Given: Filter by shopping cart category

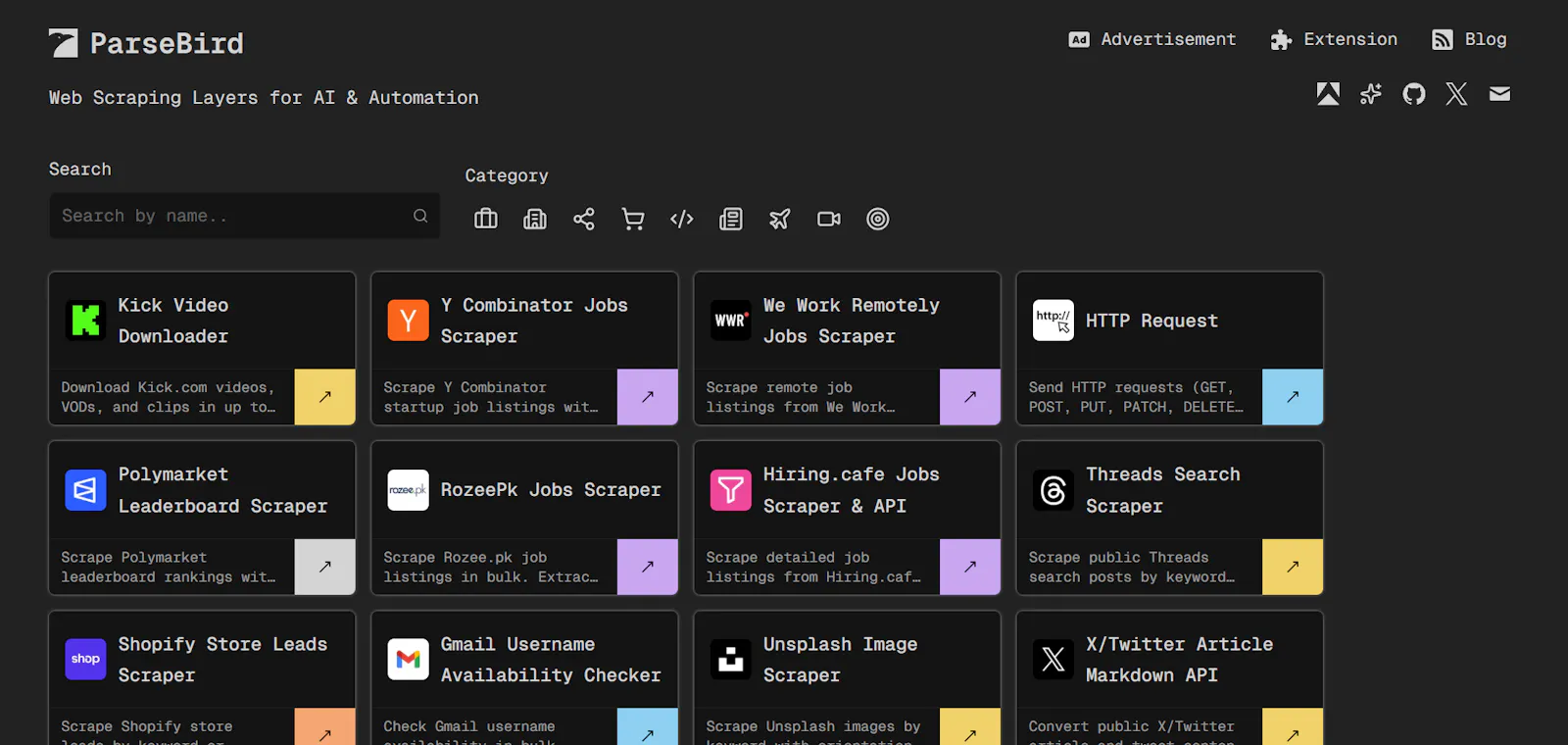Looking at the screenshot, I should point(633,219).
